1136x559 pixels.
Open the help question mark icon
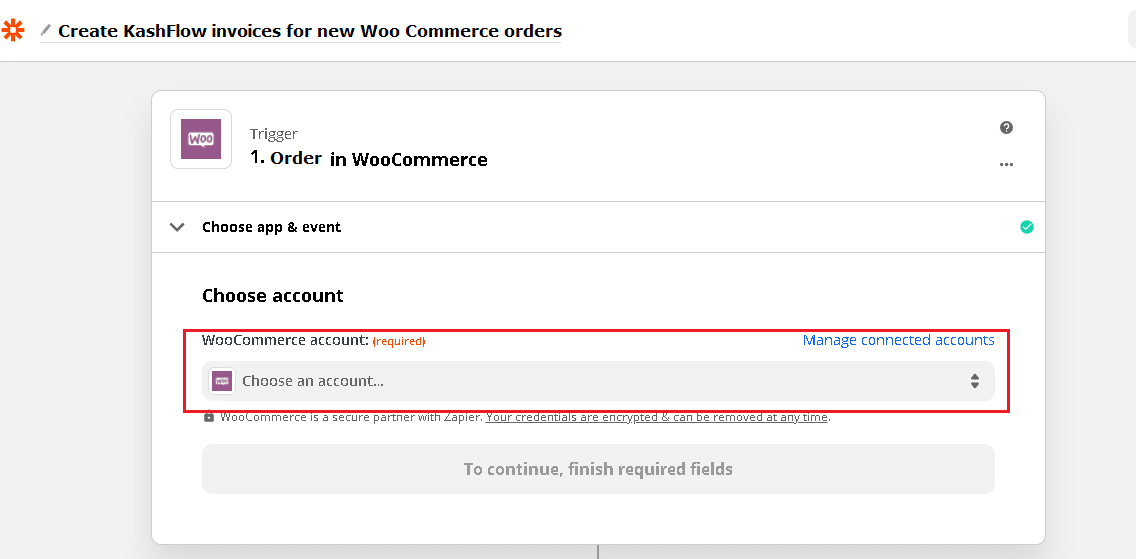[1006, 128]
